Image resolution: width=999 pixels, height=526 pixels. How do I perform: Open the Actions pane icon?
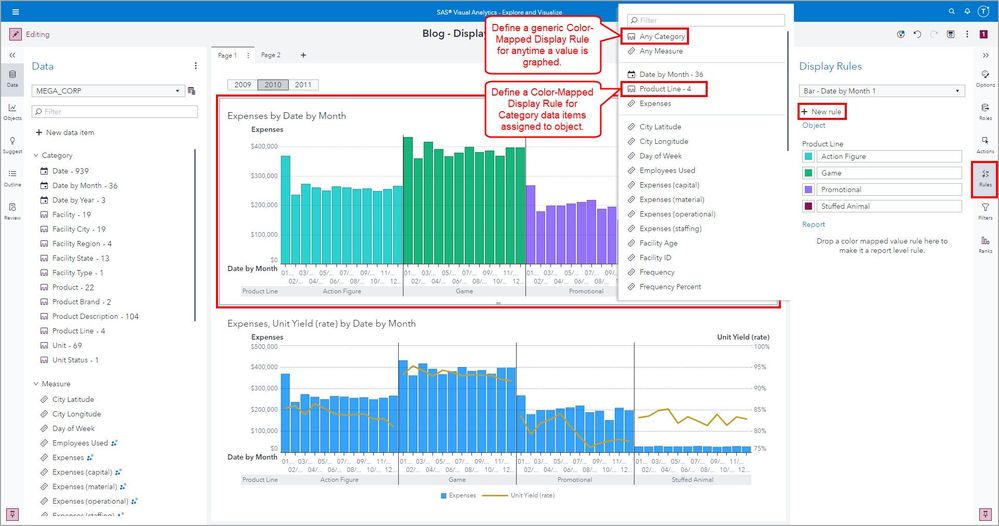point(985,145)
